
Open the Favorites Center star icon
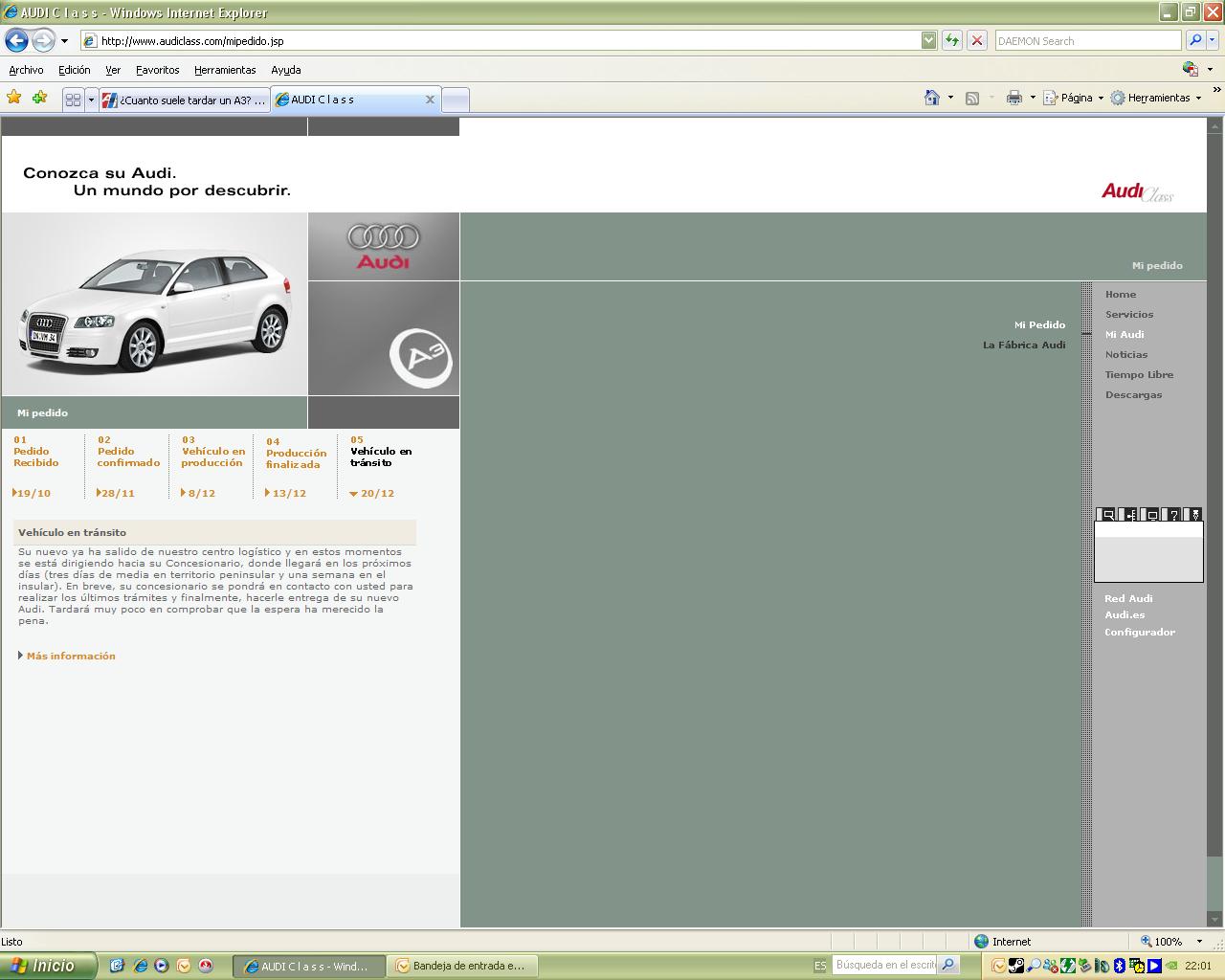[x=14, y=98]
